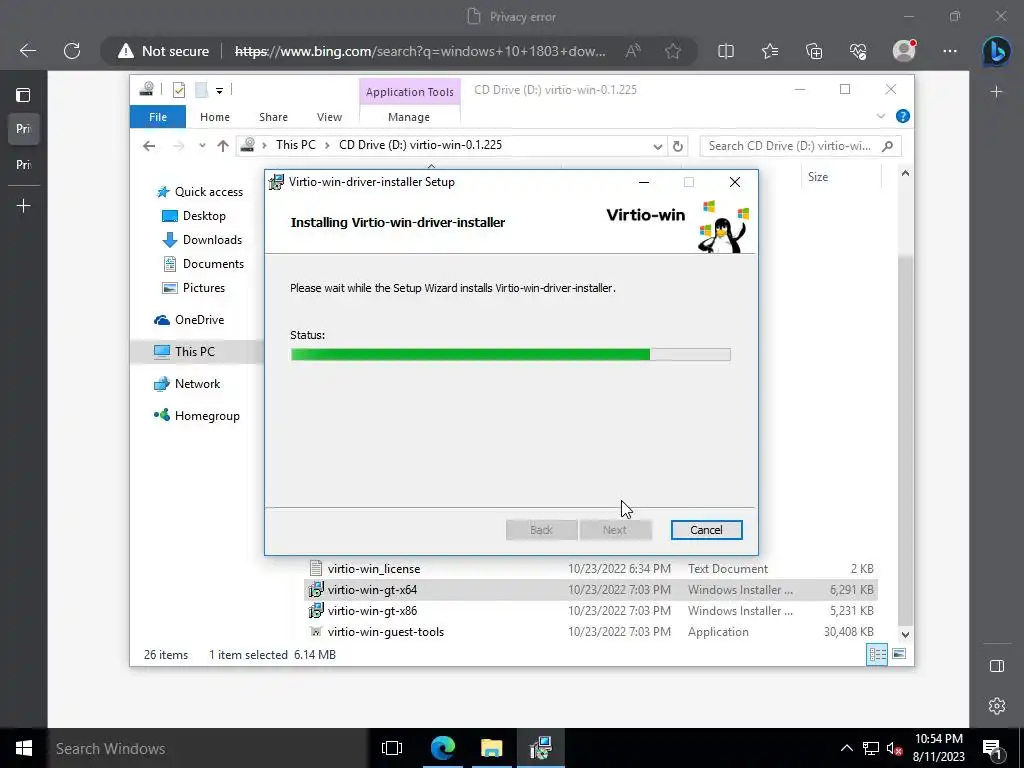Image resolution: width=1024 pixels, height=768 pixels.
Task: Open View ribbon tab in Explorer
Action: [329, 117]
